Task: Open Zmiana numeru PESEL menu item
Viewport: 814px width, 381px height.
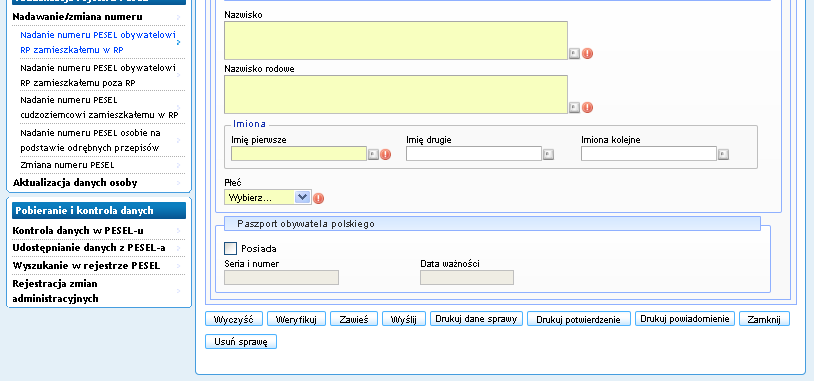Action: (67, 165)
